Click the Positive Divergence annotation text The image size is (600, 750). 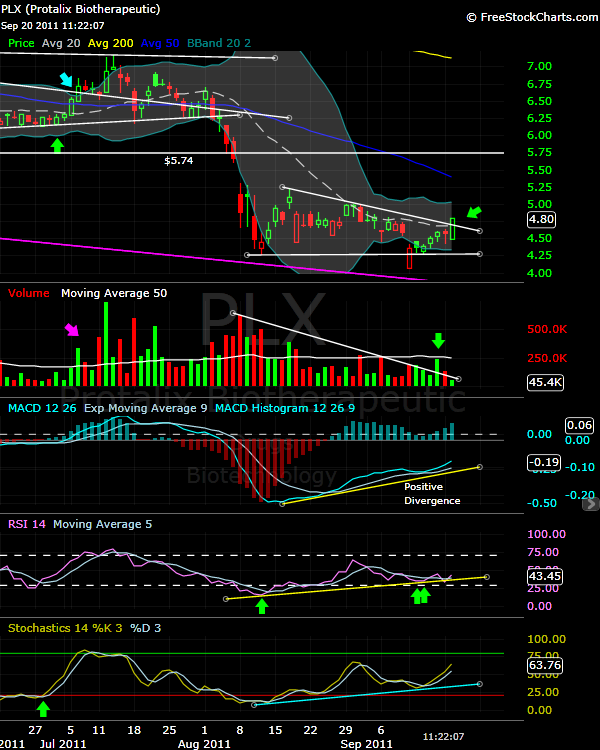click(x=432, y=494)
